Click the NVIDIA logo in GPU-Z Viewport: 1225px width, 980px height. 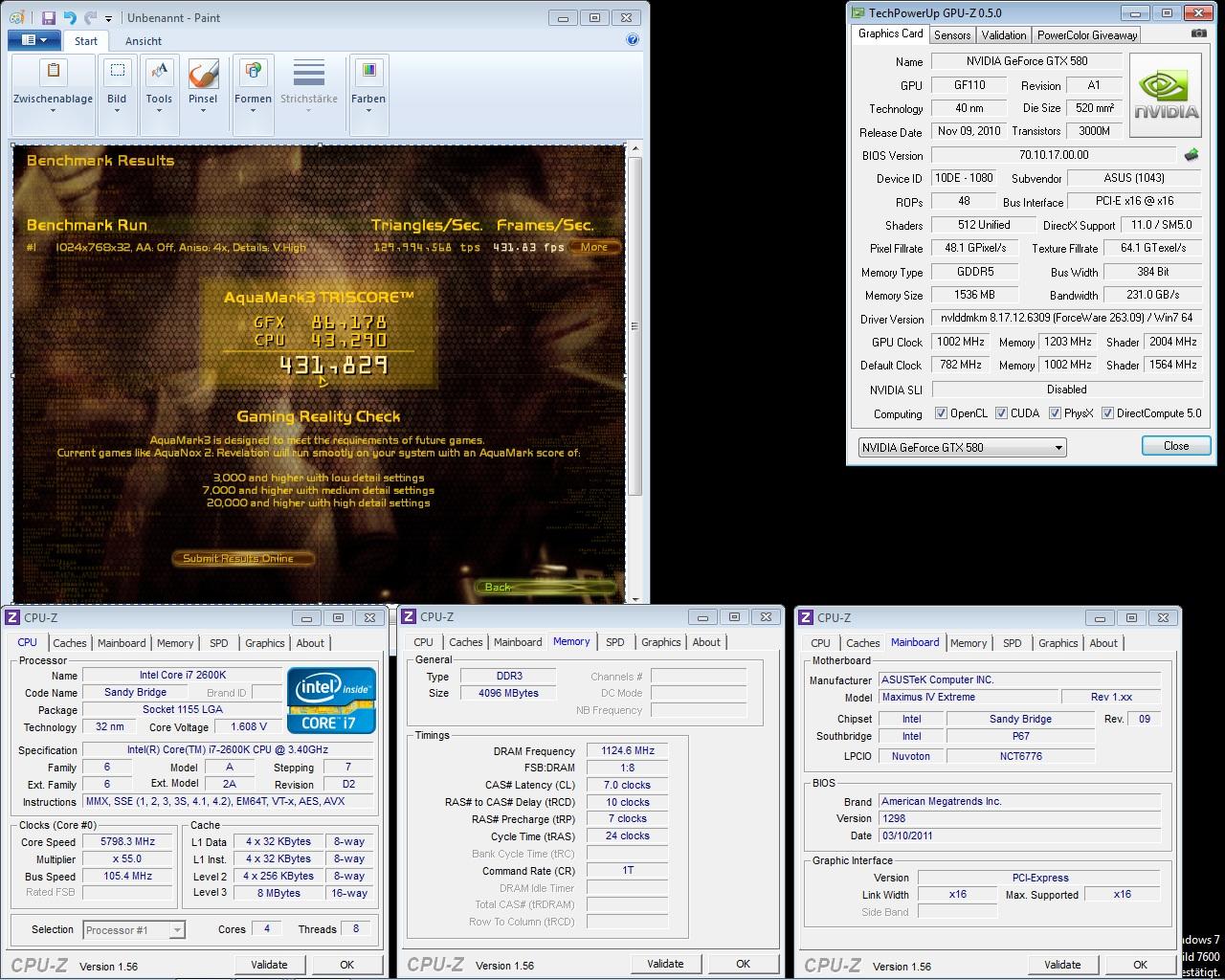(x=1166, y=97)
